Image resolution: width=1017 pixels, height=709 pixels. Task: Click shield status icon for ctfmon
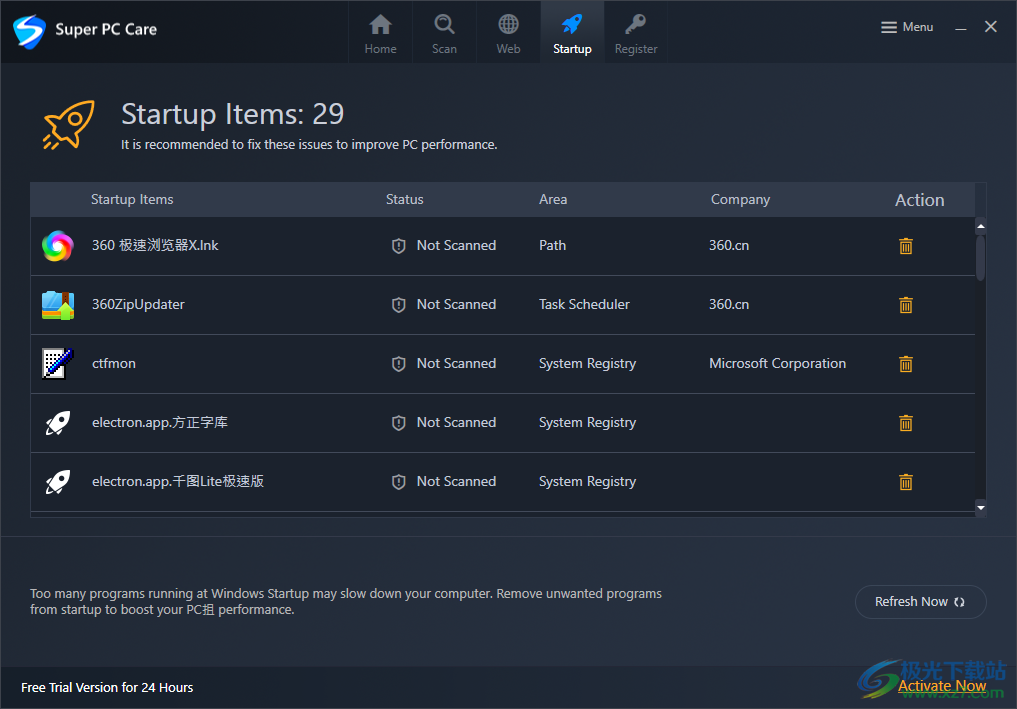pos(399,364)
